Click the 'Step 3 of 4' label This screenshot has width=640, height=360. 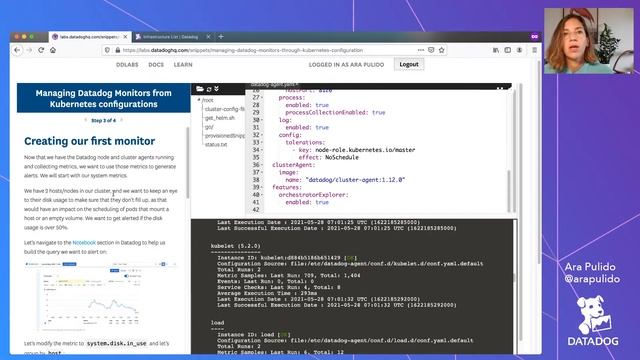pos(103,120)
